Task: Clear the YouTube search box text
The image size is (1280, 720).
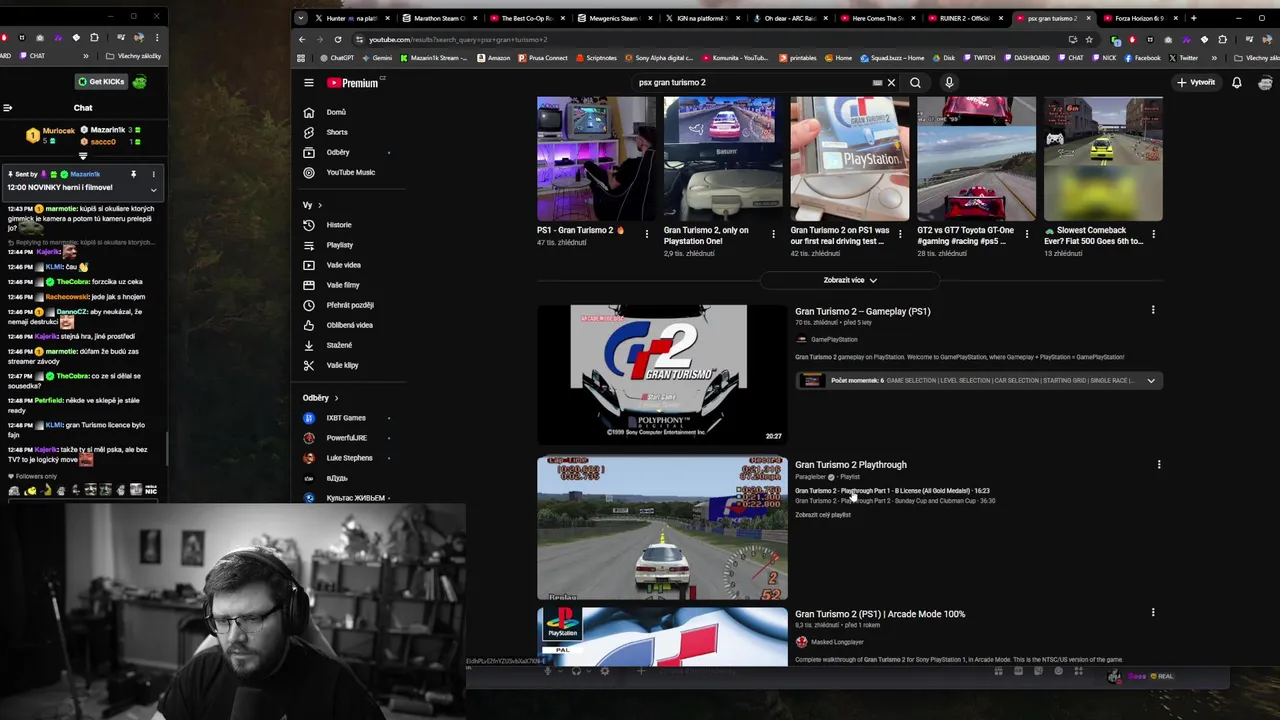Action: 891,83
